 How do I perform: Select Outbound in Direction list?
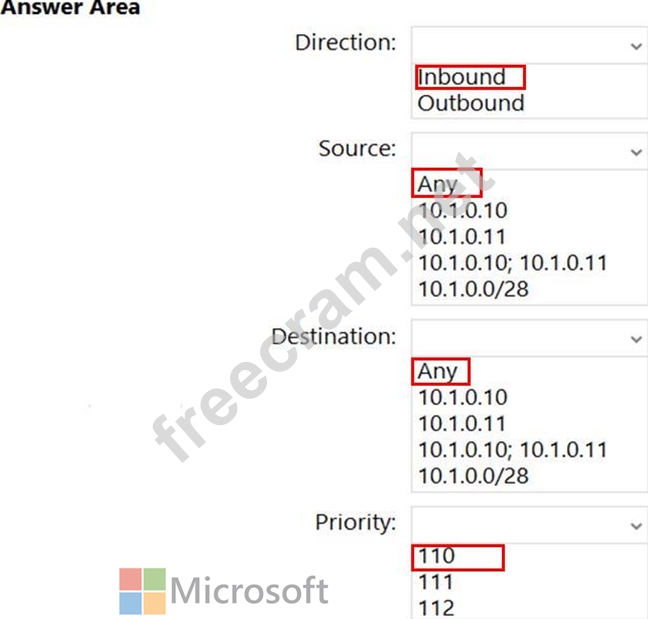[x=470, y=103]
